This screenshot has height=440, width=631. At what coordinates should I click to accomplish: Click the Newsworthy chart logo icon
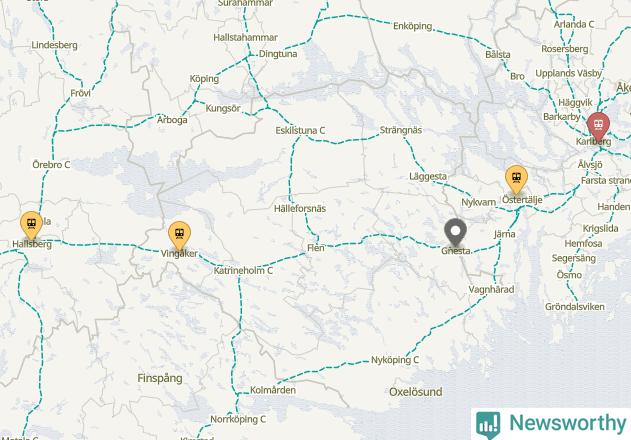(488, 425)
